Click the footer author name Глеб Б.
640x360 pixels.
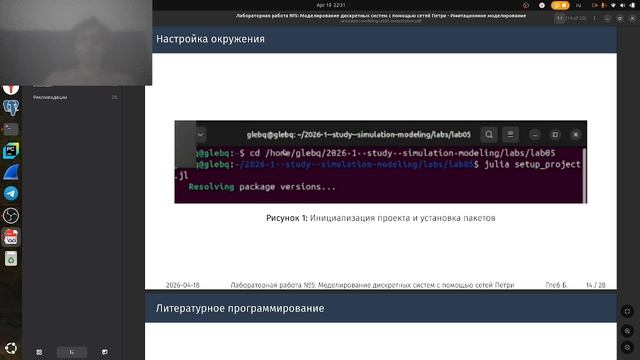tap(556, 285)
